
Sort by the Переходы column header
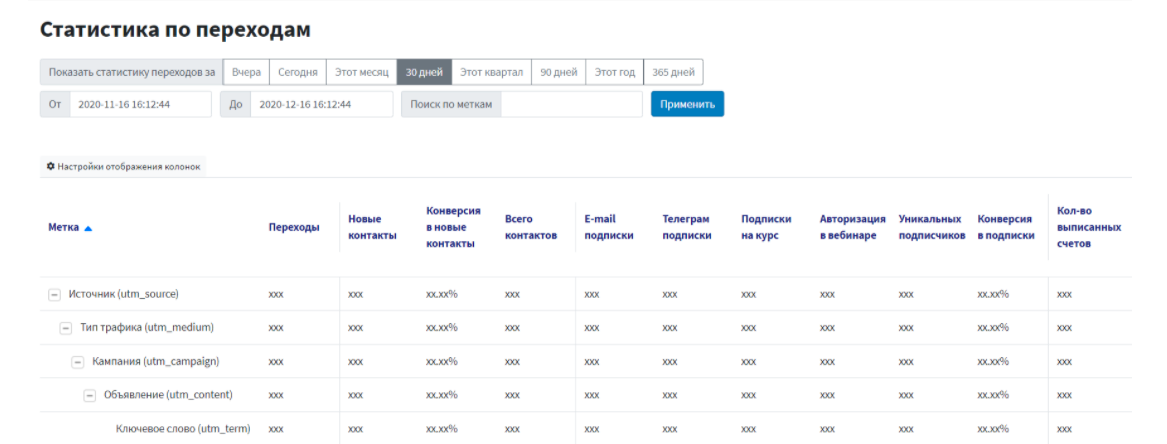pyautogui.click(x=294, y=228)
